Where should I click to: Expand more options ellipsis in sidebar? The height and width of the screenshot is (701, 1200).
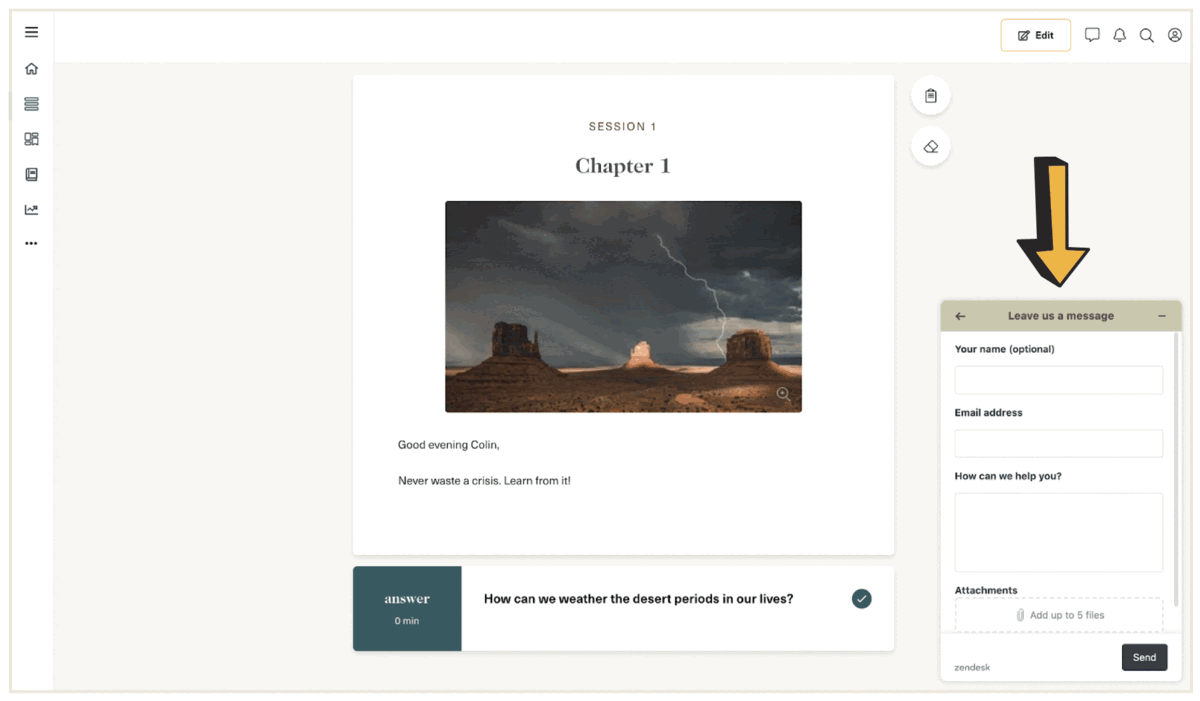coord(31,243)
